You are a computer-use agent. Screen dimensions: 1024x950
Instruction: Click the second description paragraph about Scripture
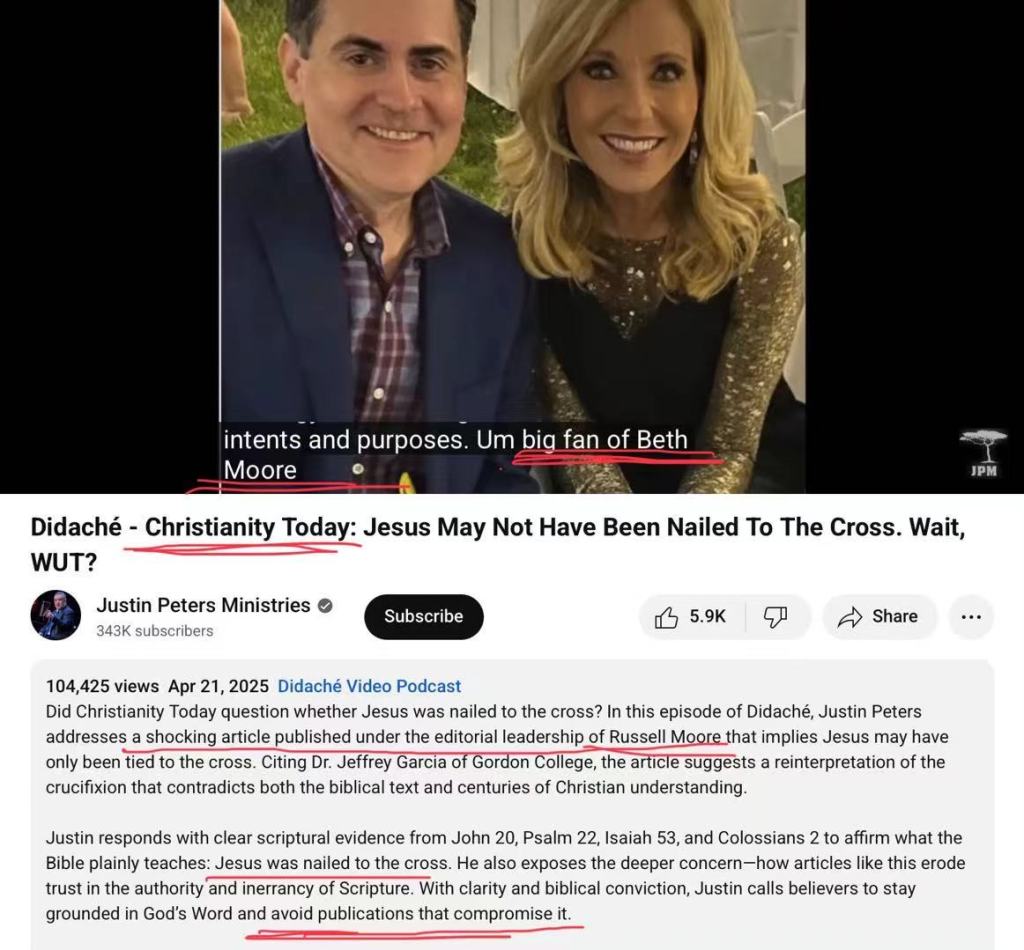(x=505, y=876)
